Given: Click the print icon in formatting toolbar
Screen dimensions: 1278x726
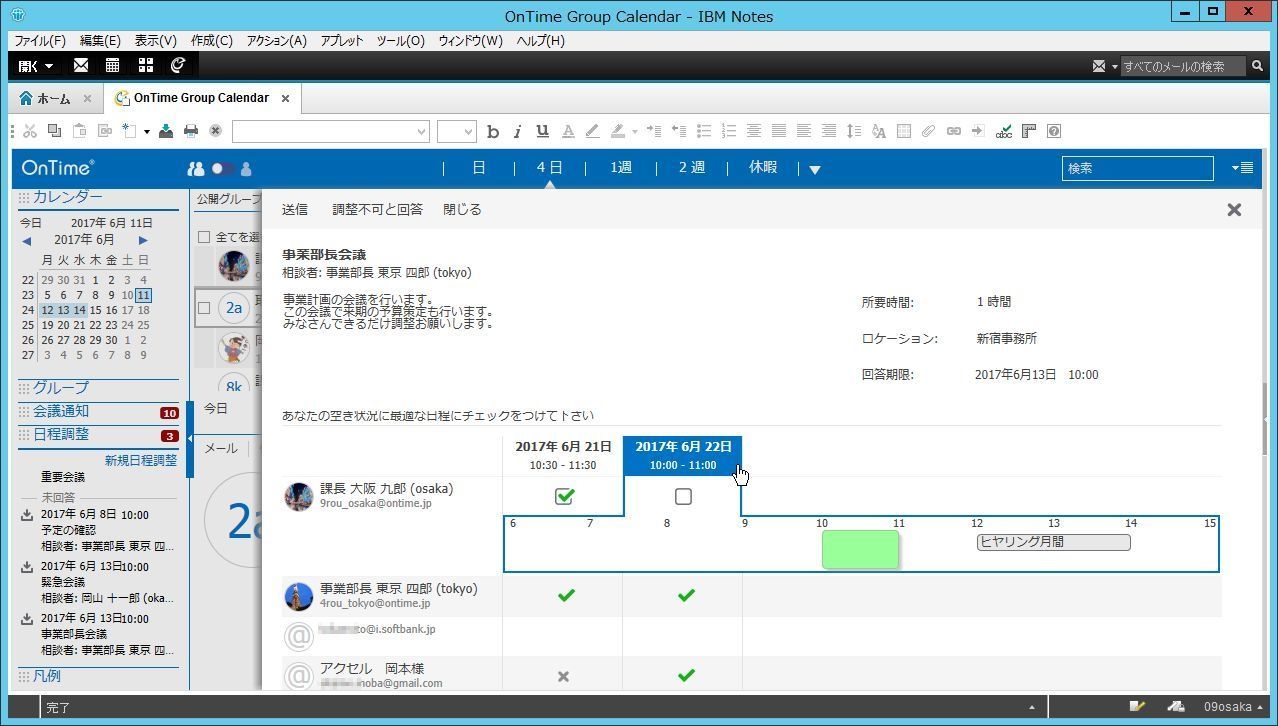Looking at the screenshot, I should click(x=190, y=131).
